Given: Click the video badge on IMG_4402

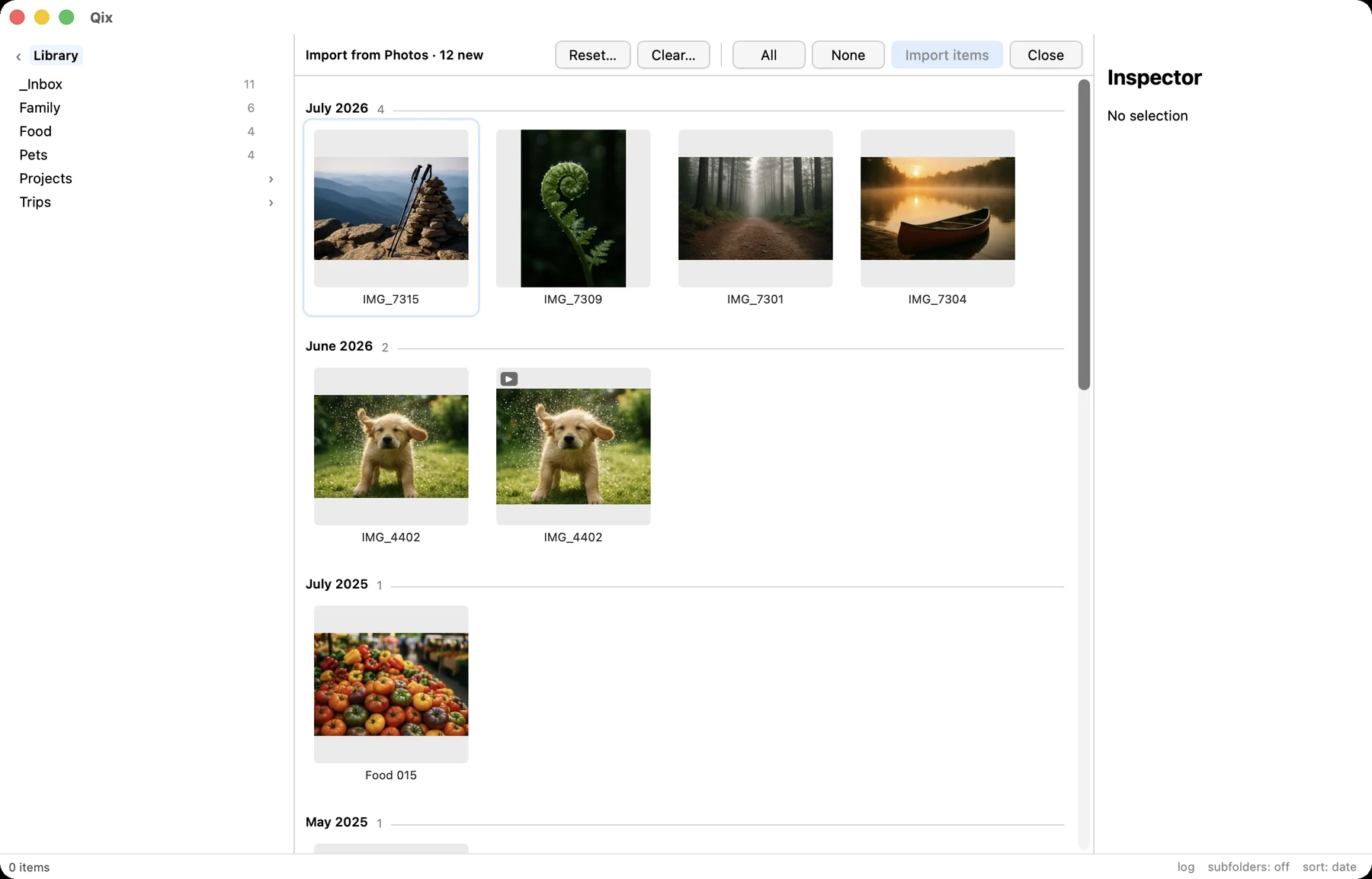Looking at the screenshot, I should click(x=509, y=379).
